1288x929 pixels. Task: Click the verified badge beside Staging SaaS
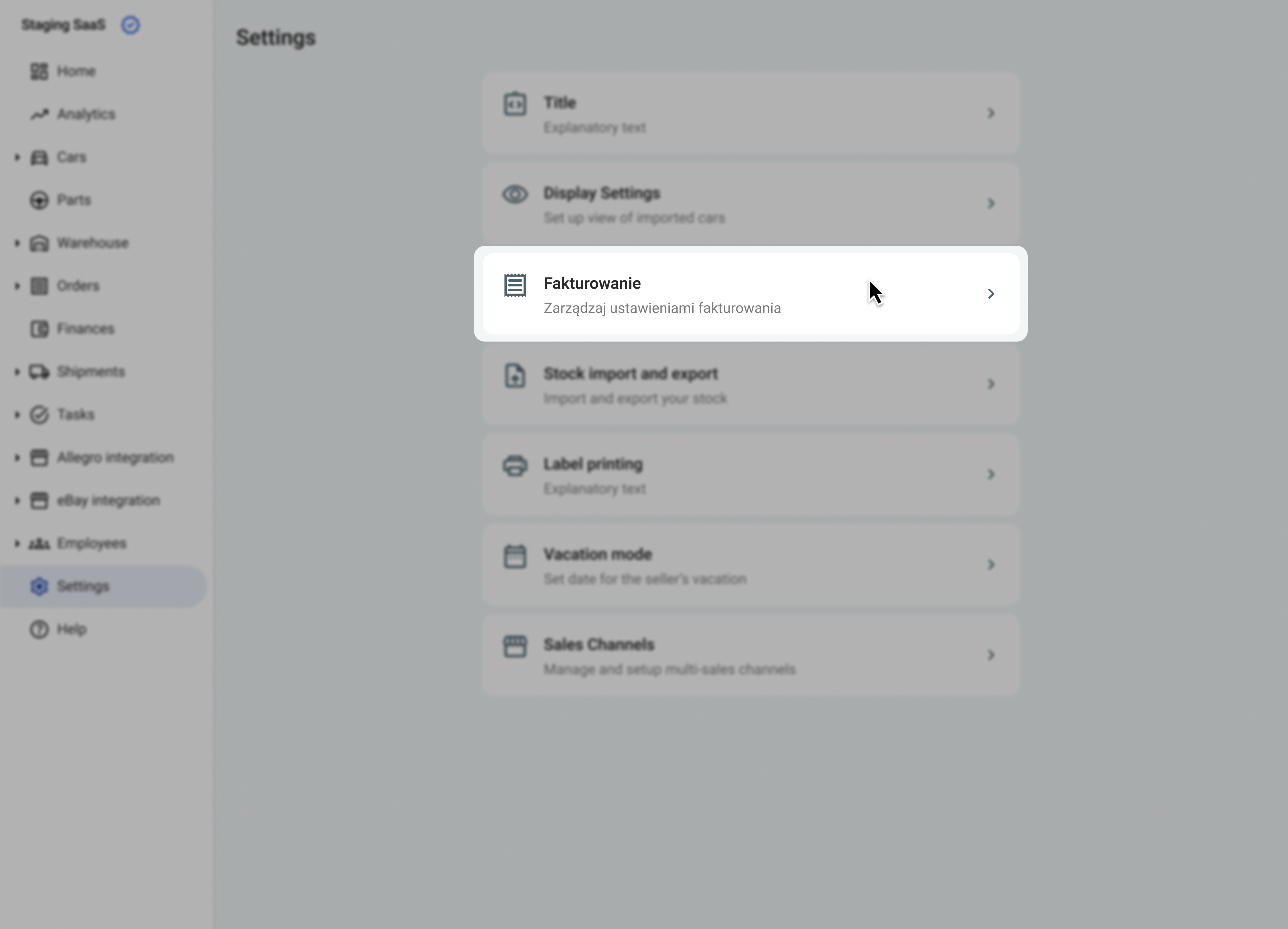[131, 25]
